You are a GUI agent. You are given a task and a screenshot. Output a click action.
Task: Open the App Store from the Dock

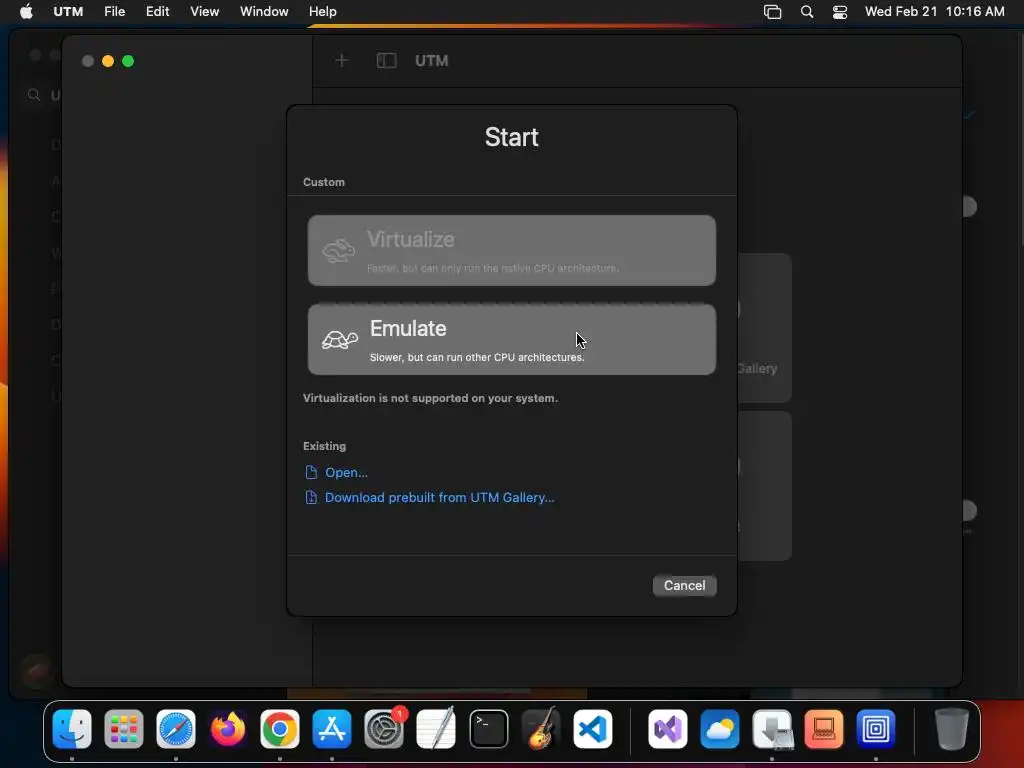coord(332,729)
